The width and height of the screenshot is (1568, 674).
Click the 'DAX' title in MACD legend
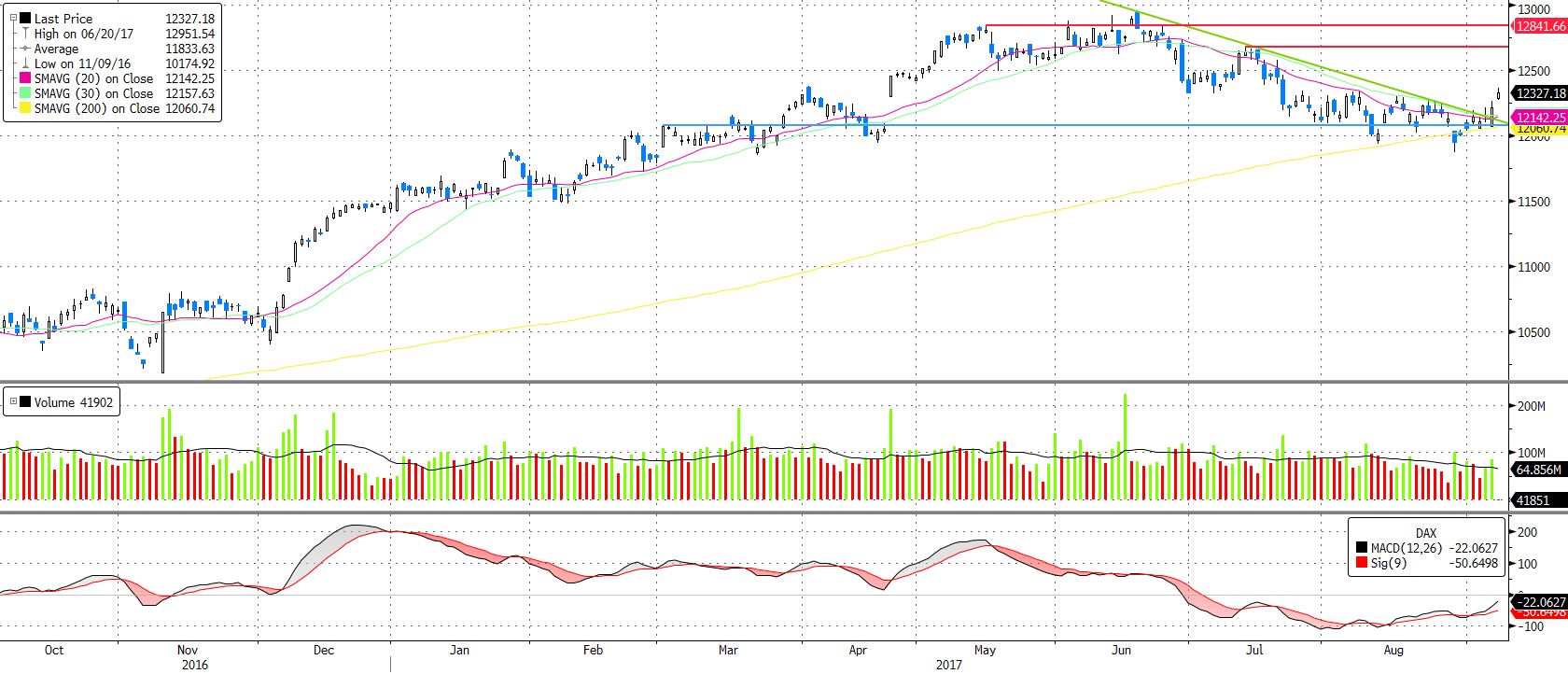pos(1426,533)
